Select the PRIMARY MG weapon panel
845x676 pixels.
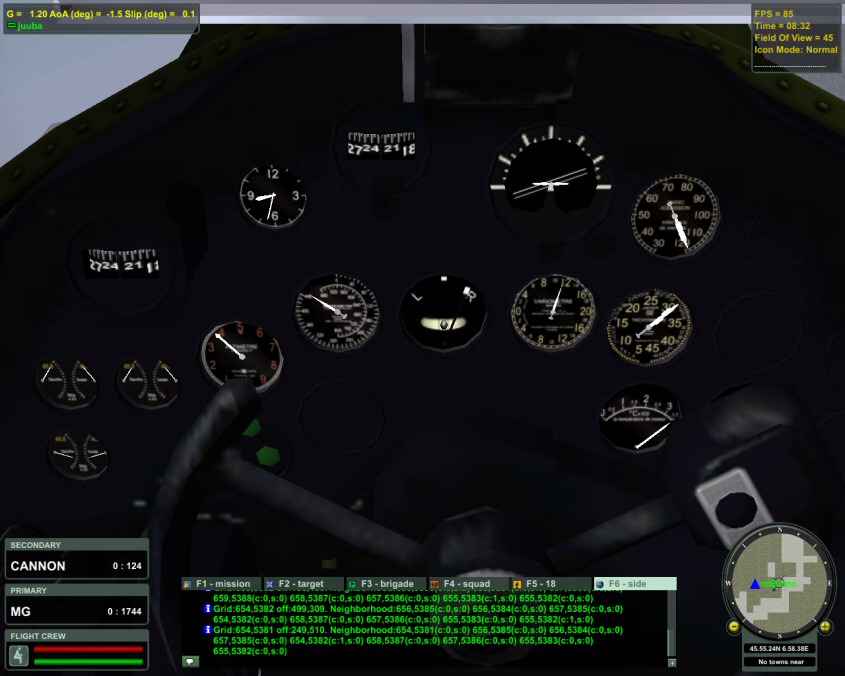point(76,605)
